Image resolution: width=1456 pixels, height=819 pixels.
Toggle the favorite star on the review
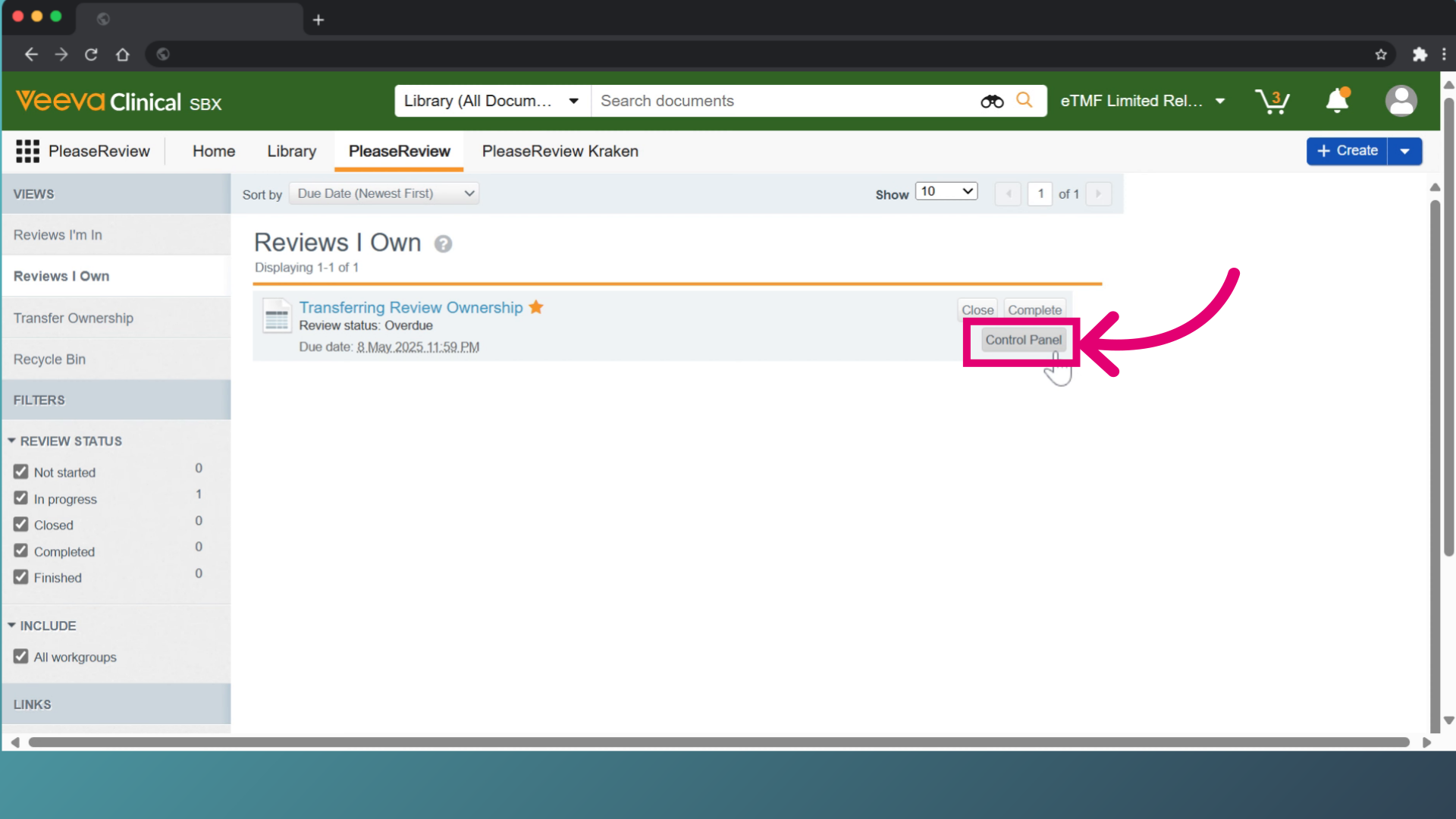click(536, 307)
